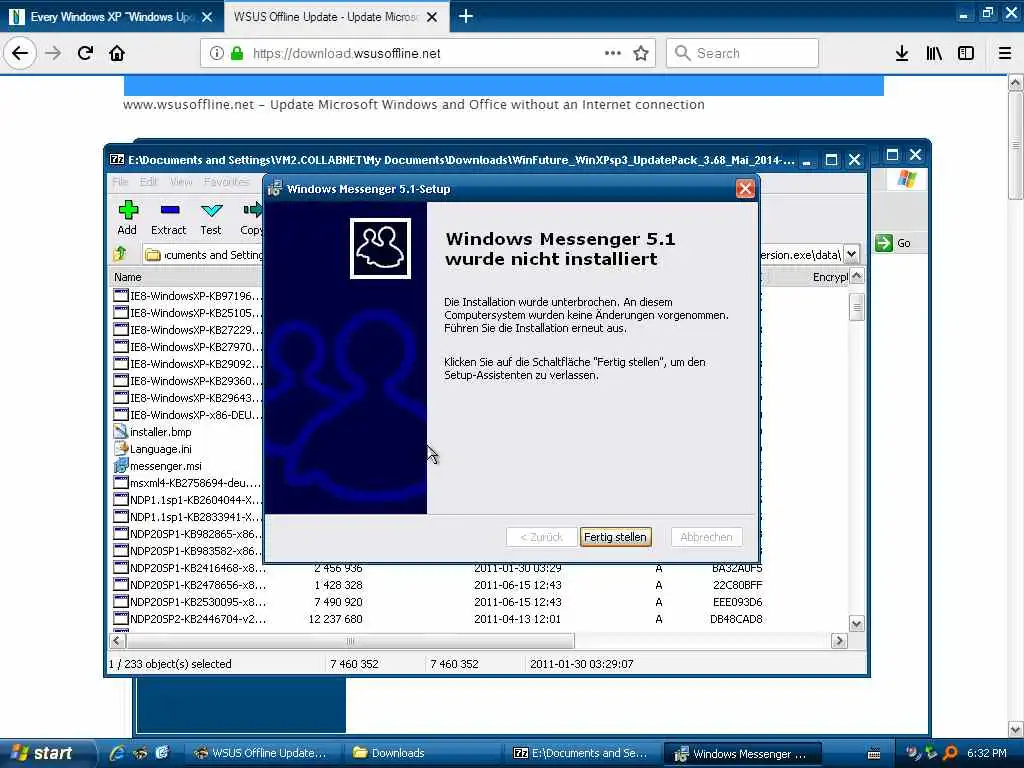Click the 7-Zip Extract toolbar icon
The height and width of the screenshot is (768, 1024).
point(168,218)
